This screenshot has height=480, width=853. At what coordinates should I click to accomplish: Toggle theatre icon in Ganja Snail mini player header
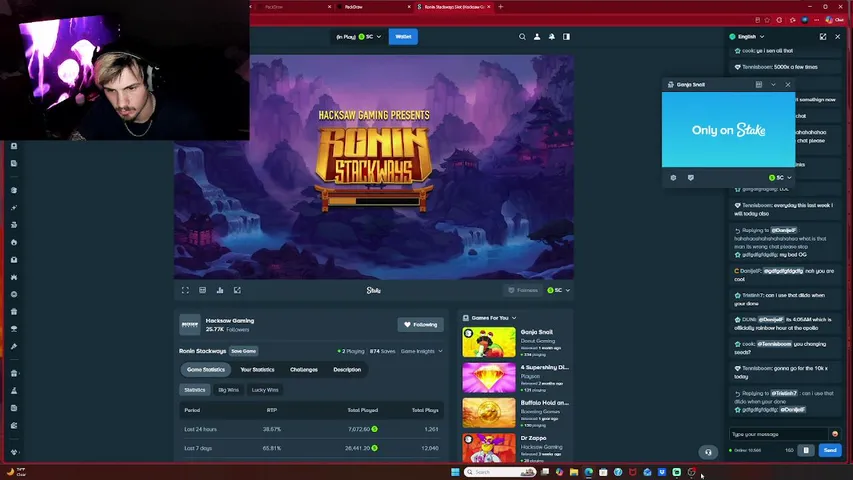[758, 84]
